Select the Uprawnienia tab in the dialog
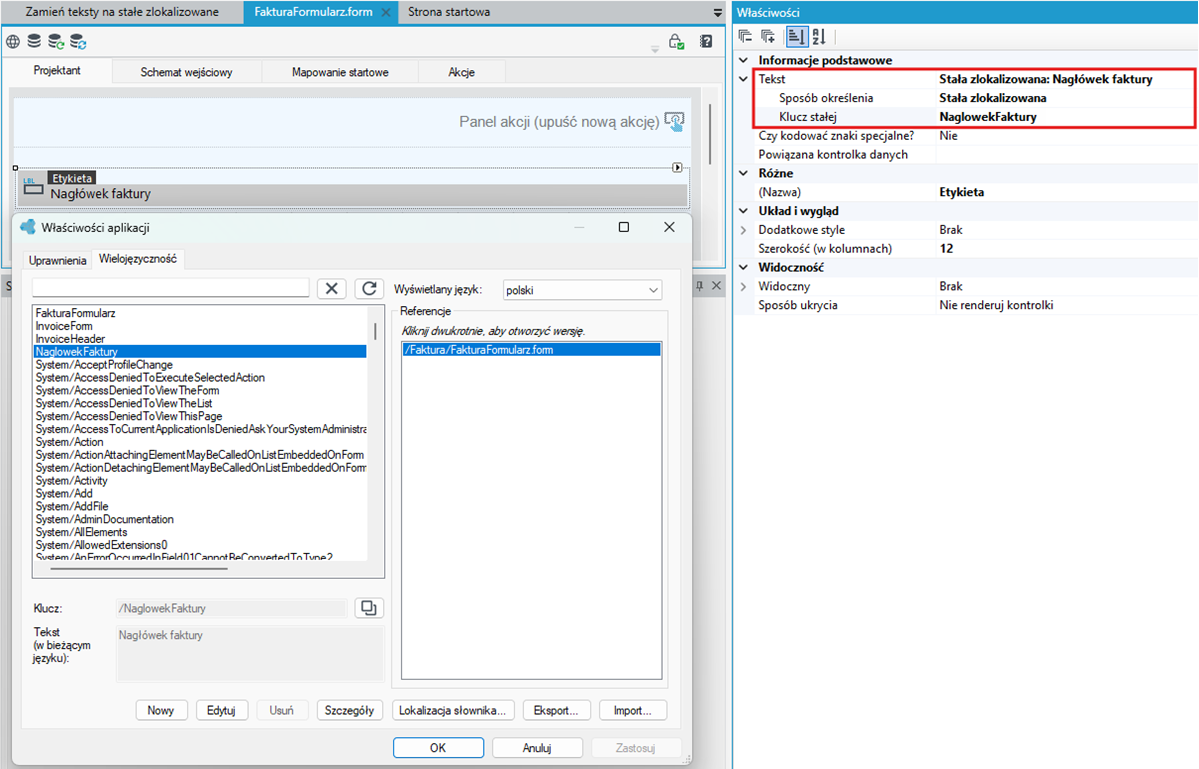The width and height of the screenshot is (1199, 769). point(57,260)
